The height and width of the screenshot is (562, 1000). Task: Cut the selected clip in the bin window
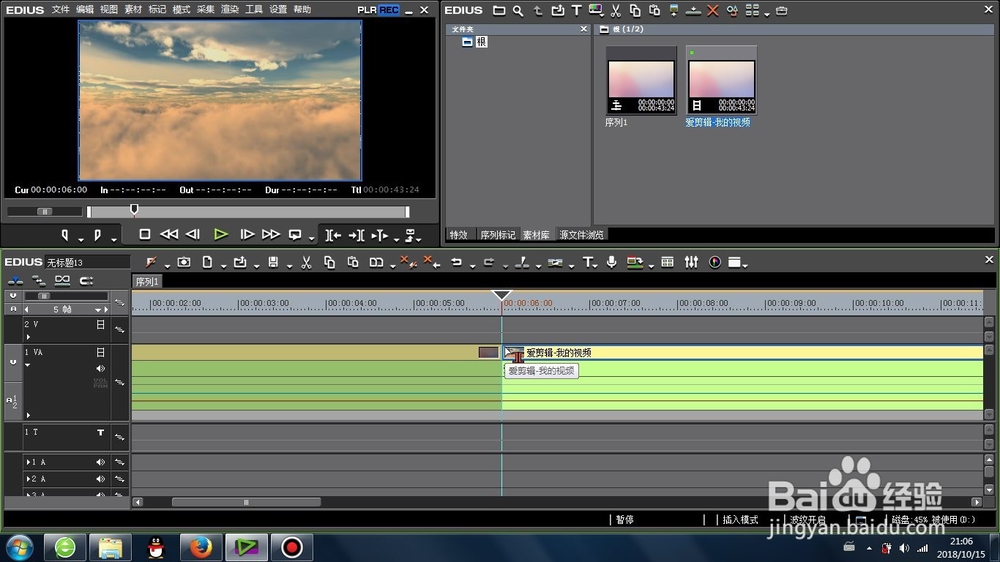tap(615, 10)
